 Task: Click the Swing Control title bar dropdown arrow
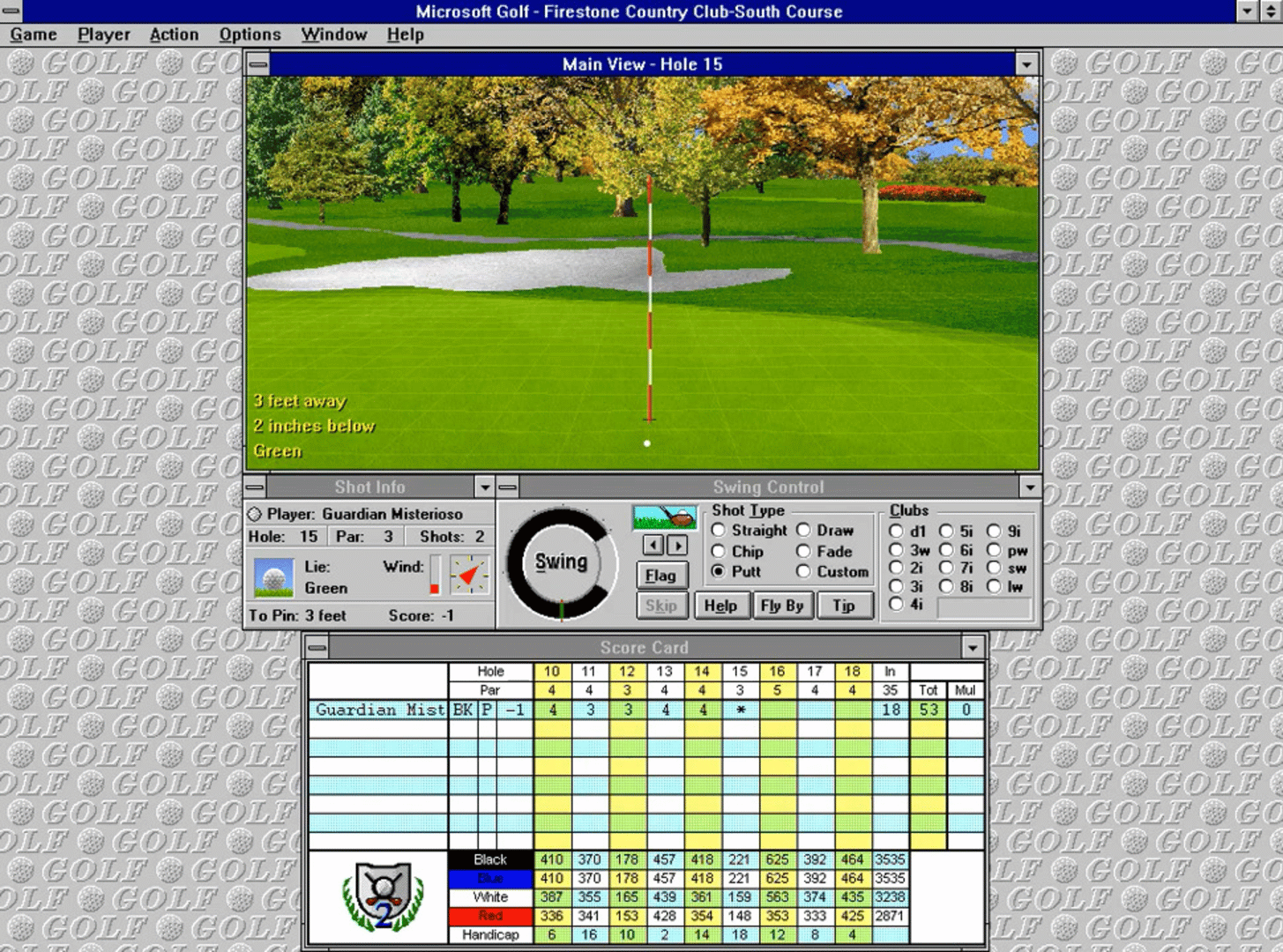click(x=1029, y=487)
